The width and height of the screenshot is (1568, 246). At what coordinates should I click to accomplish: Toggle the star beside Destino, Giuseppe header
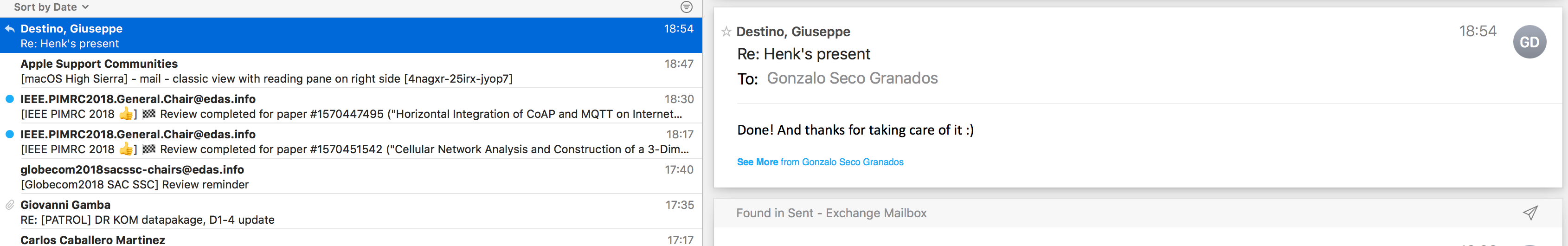coord(726,32)
